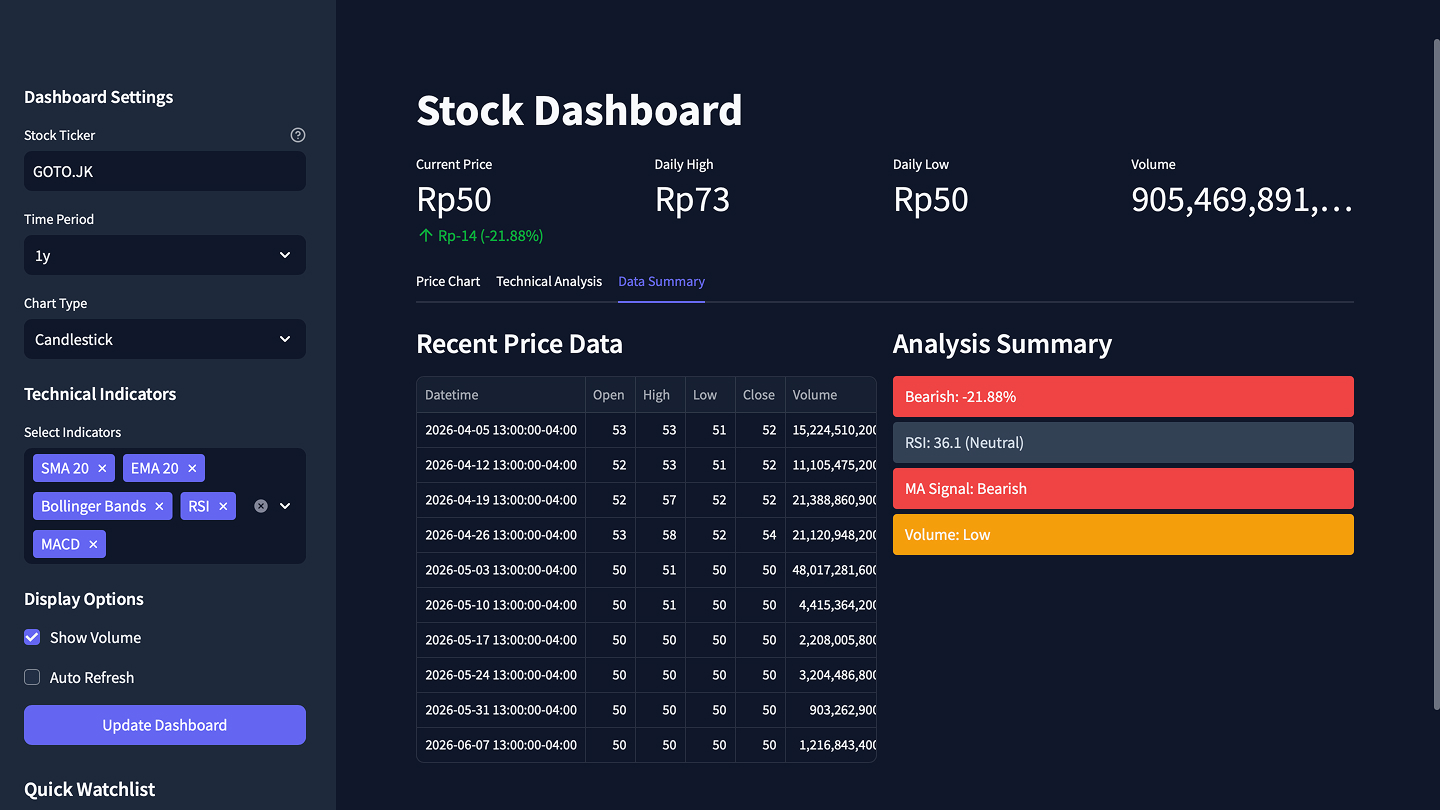Image resolution: width=1440 pixels, height=810 pixels.
Task: Select the 2026-04-19 datetime cell
Action: pyautogui.click(x=501, y=500)
